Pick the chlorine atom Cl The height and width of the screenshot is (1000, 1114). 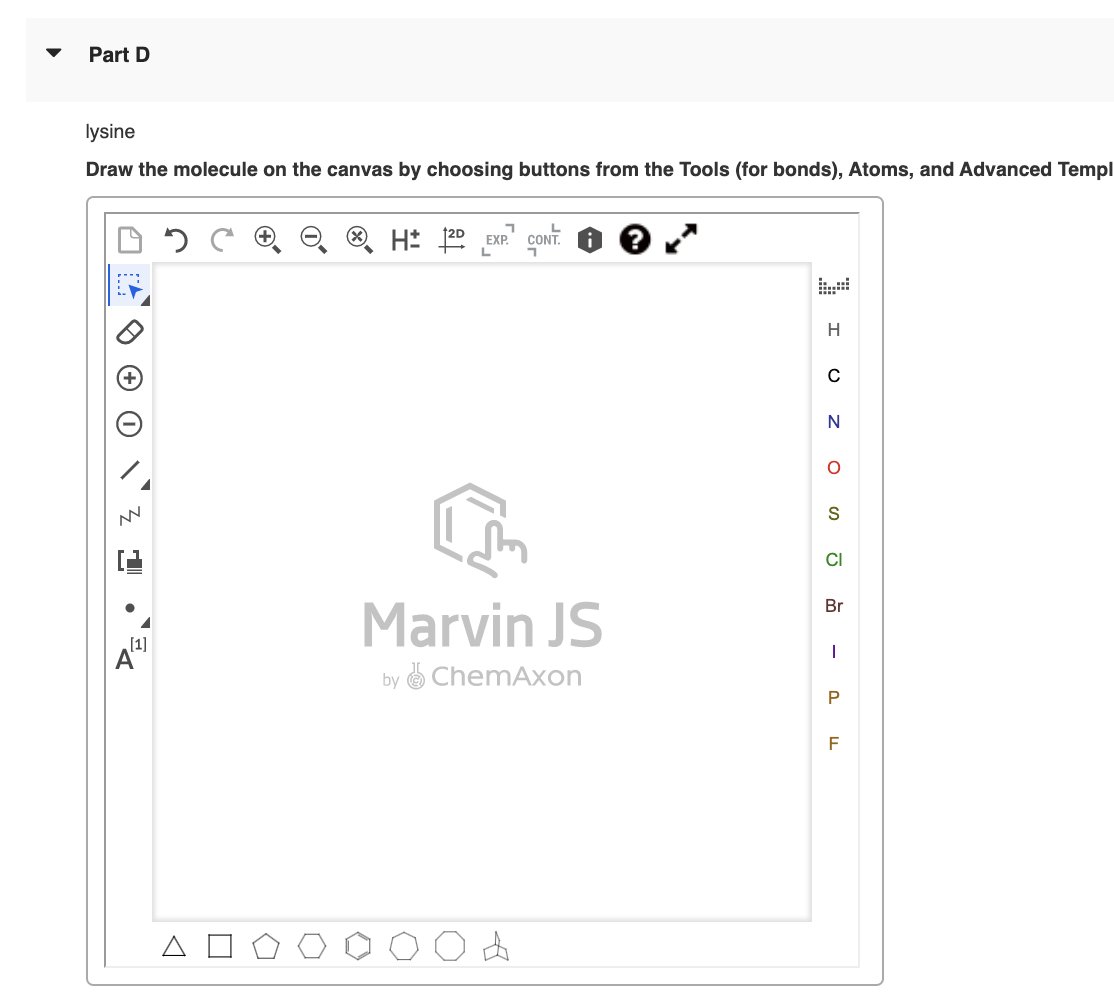click(x=834, y=560)
